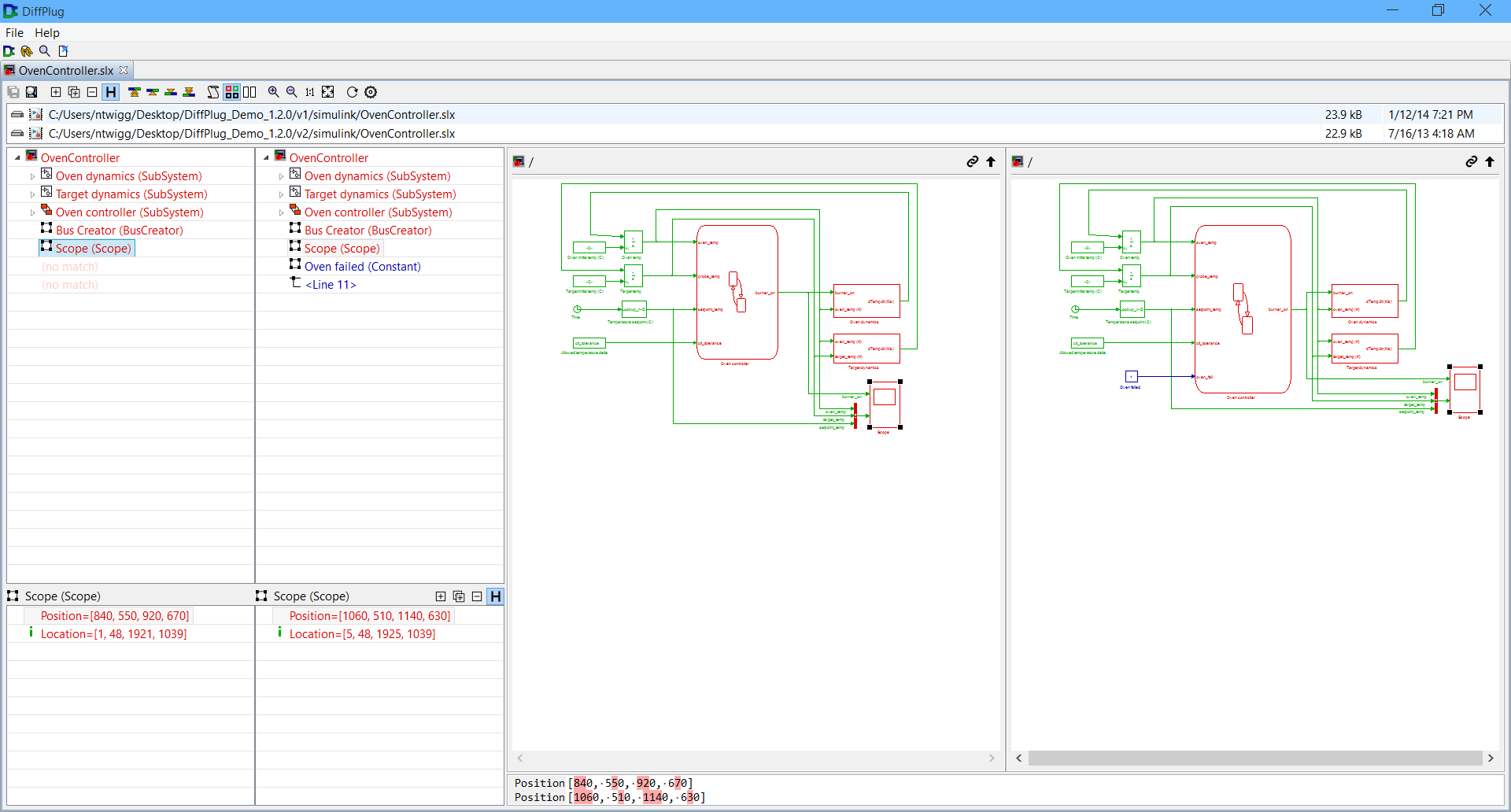This screenshot has width=1511, height=812.
Task: Select Bus Creator in right tree
Action: (368, 231)
